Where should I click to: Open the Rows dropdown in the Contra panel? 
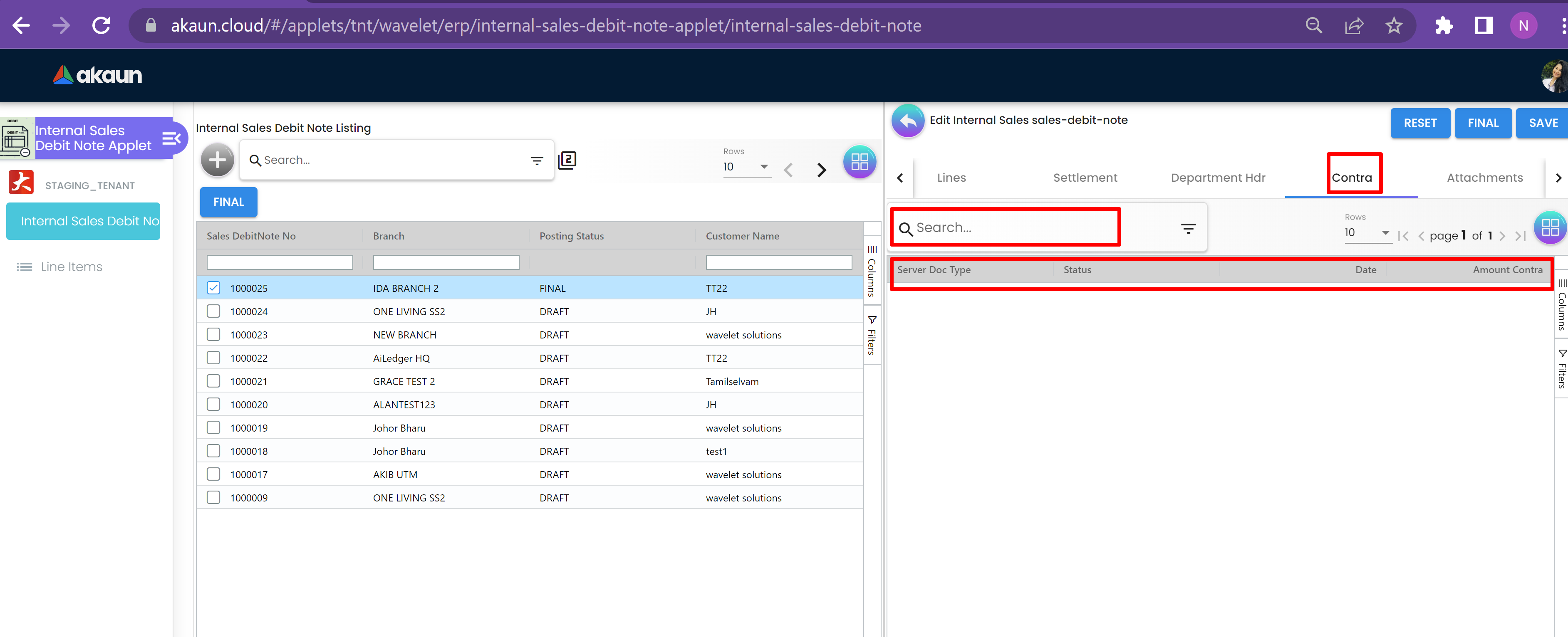coord(1367,233)
